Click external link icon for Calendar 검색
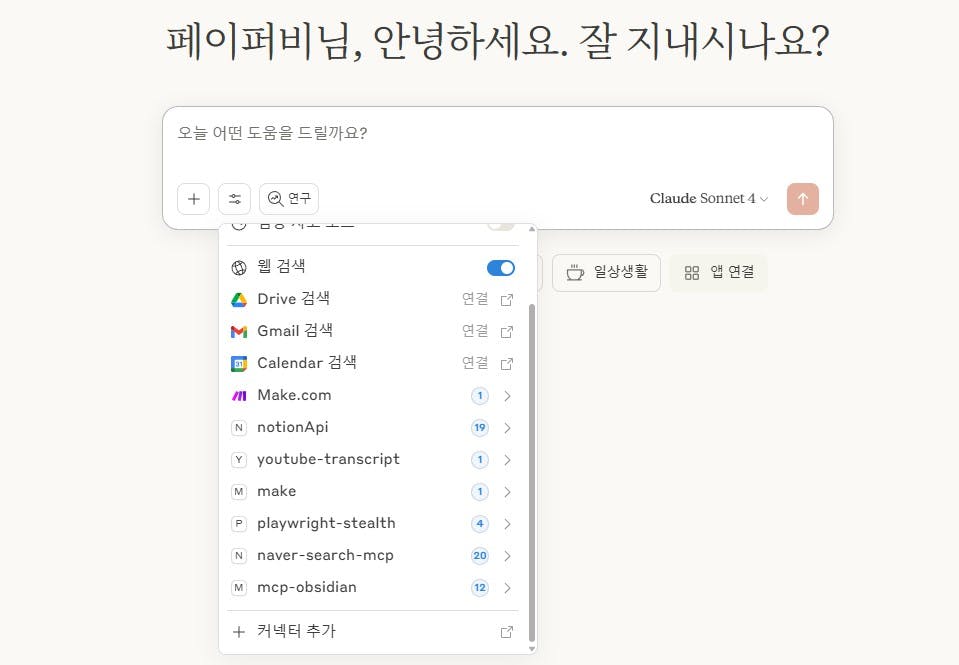The width and height of the screenshot is (959, 665). 506,363
